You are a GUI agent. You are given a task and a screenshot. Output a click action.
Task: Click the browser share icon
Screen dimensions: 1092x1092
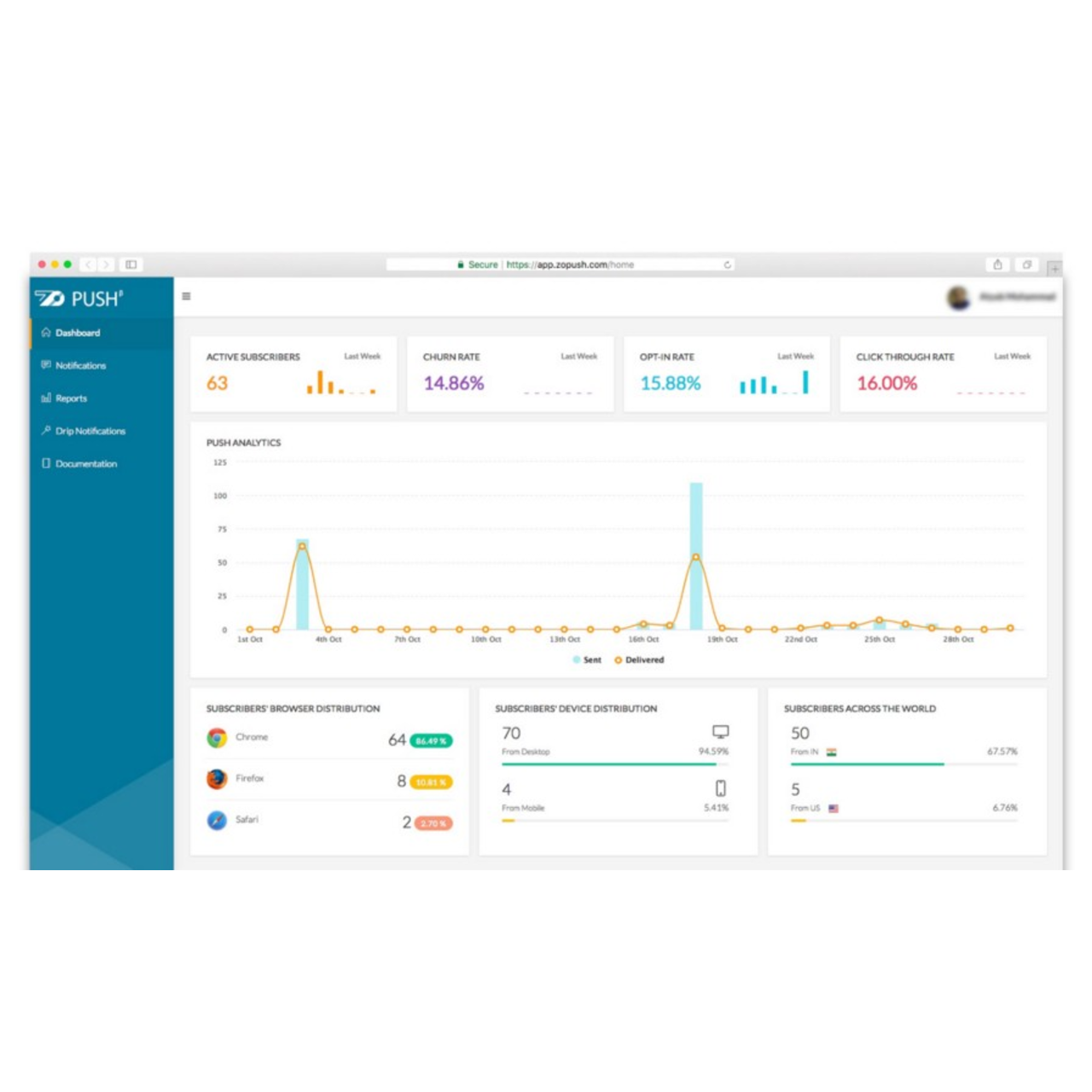tap(997, 264)
